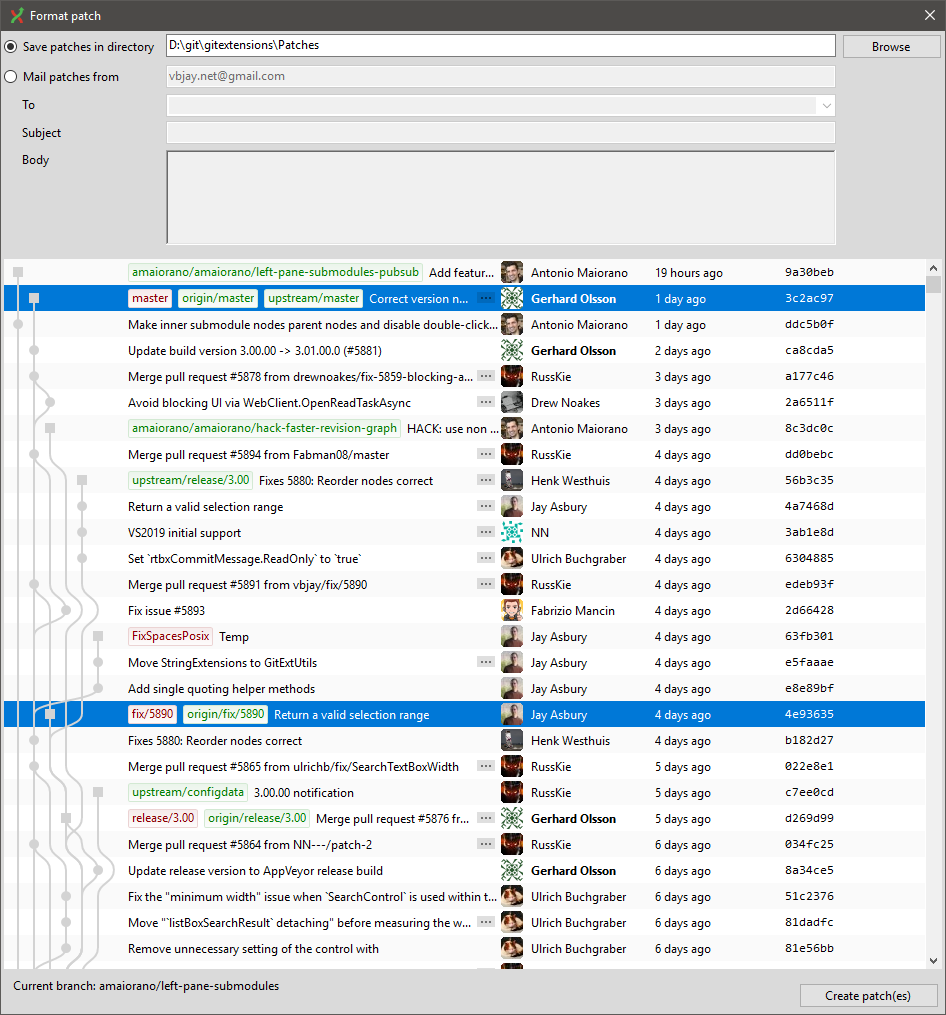Click Fabrizio Mancin avatar in 2d66428 row

[x=512, y=610]
